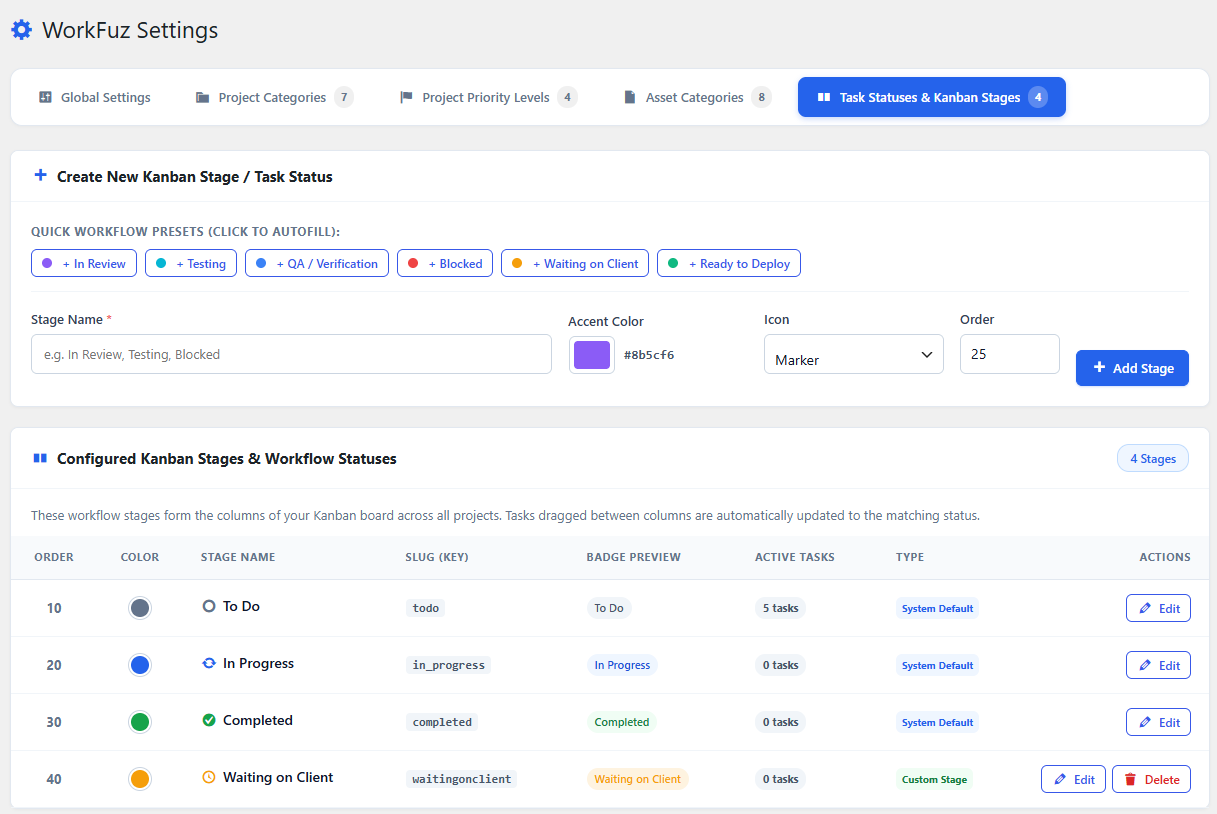Click the Order field showing 25

point(1010,354)
